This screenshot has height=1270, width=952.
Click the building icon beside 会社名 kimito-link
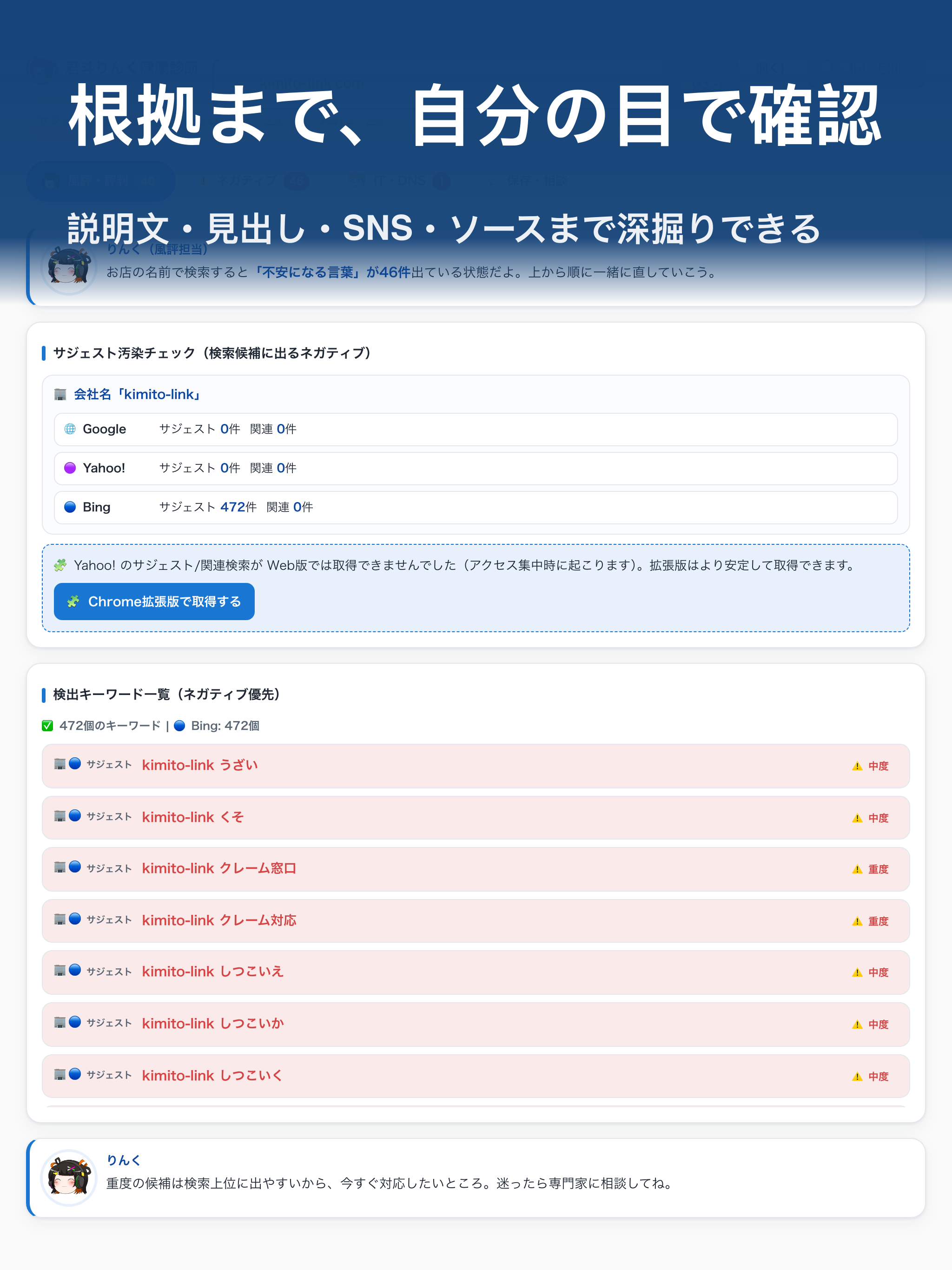point(60,395)
